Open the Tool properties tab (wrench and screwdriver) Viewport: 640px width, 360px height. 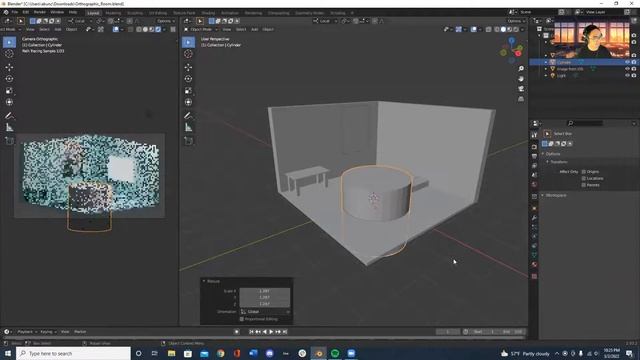click(534, 135)
